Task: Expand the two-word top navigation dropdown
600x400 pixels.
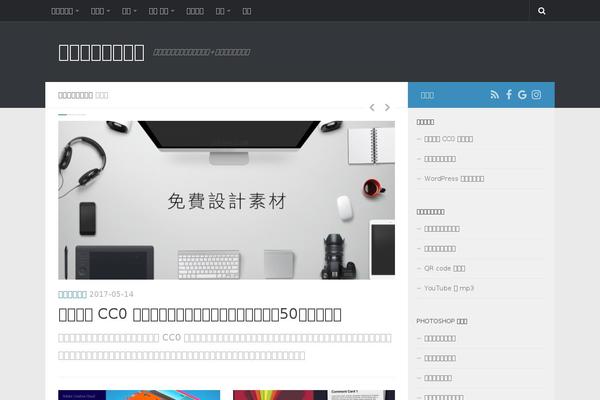Action: [x=161, y=11]
